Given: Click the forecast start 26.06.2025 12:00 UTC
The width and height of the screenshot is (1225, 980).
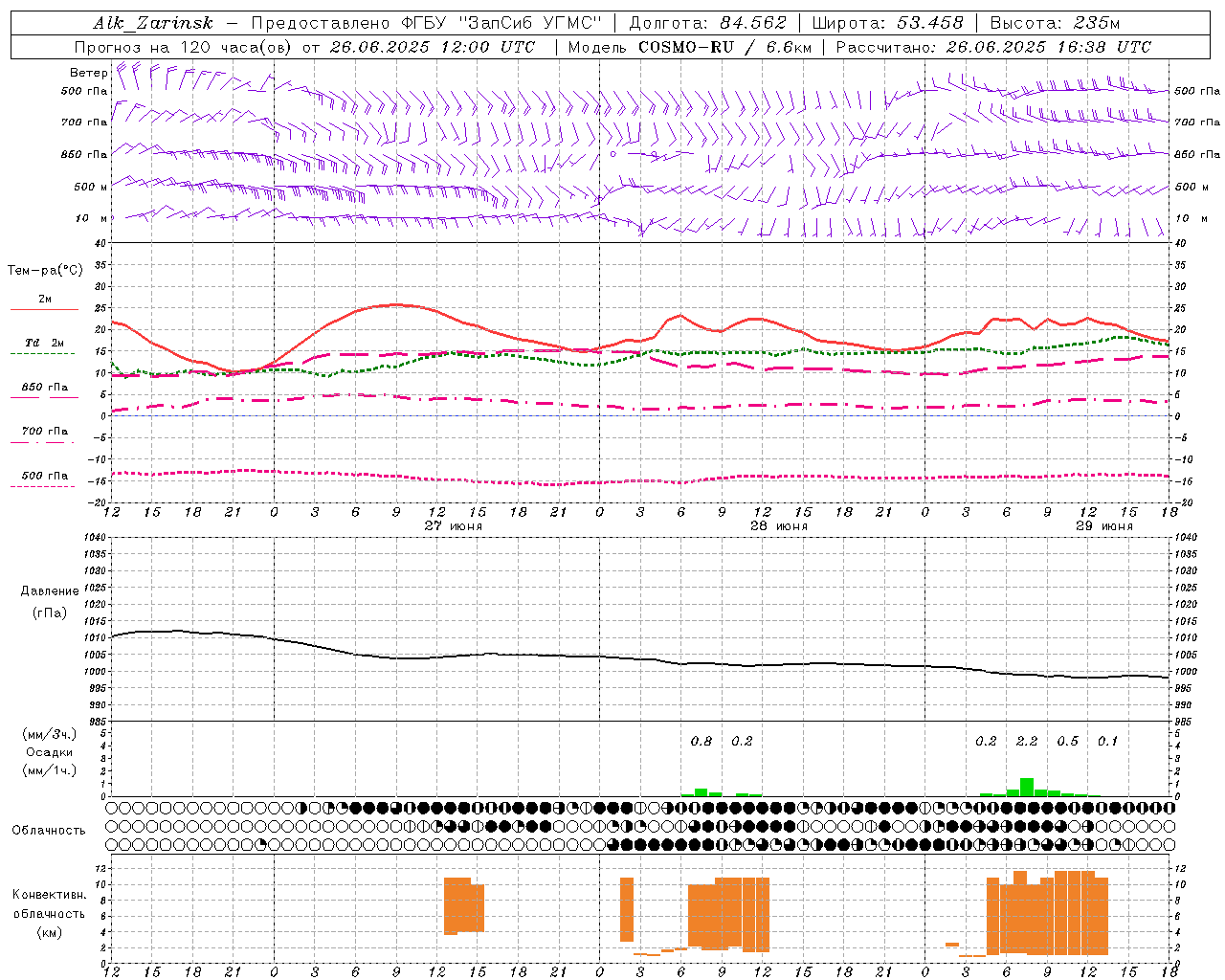Looking at the screenshot, I should 433,47.
